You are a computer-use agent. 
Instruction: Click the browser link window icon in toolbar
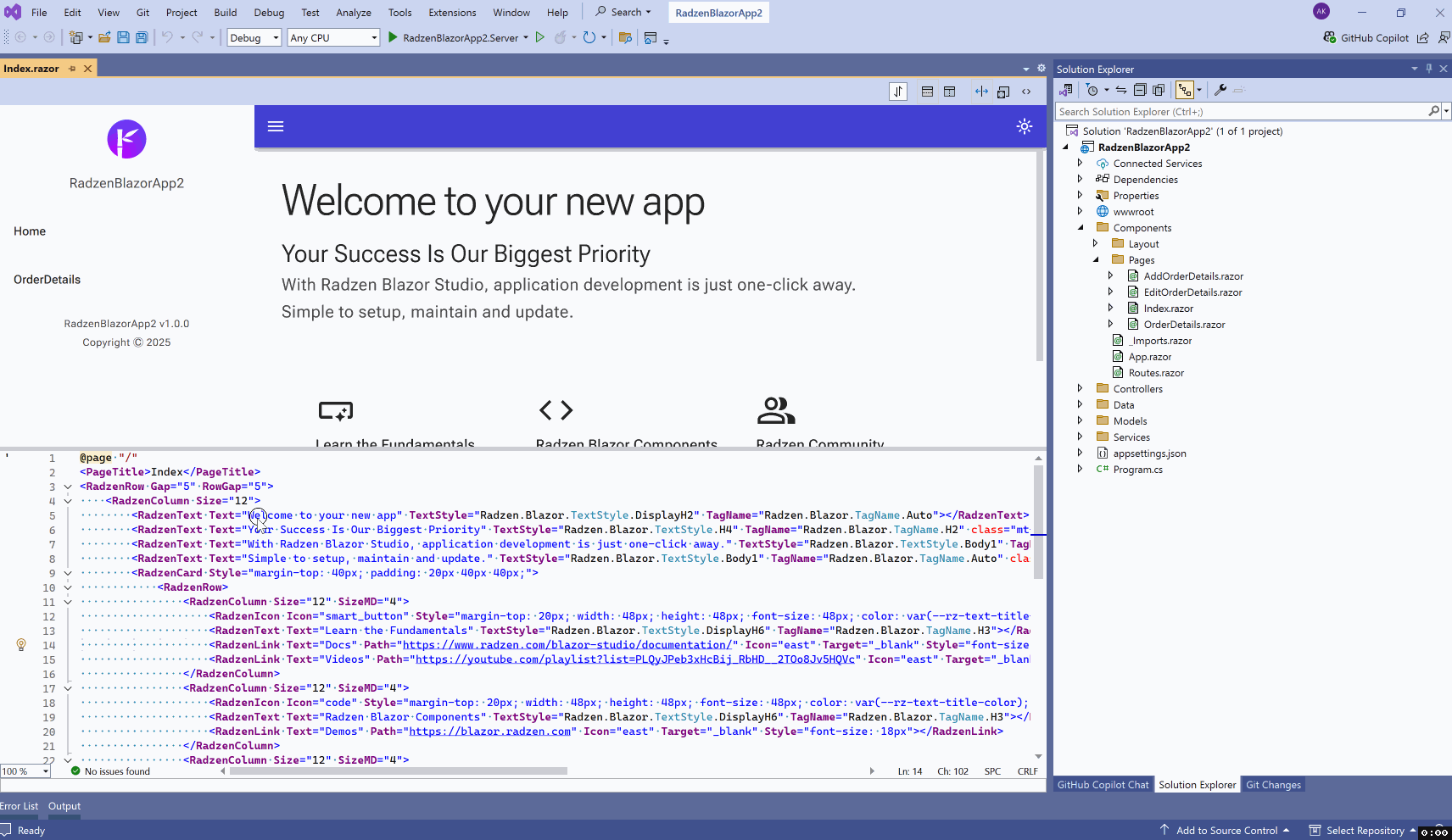[x=651, y=37]
